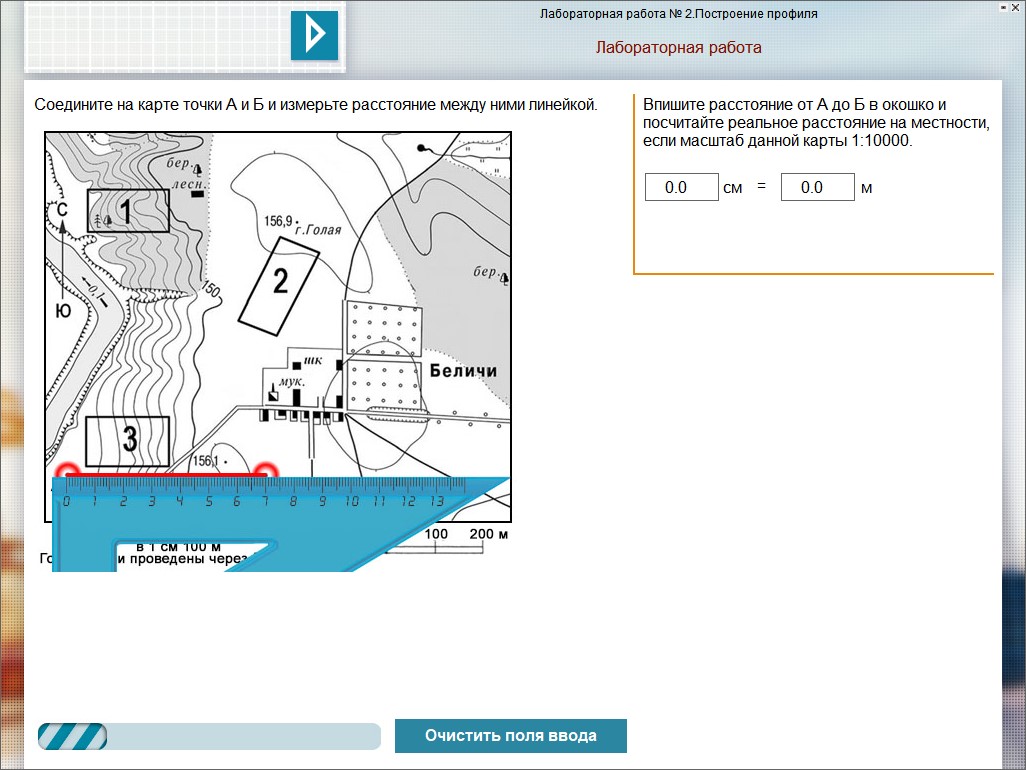Click the red line between the points
The width and height of the screenshot is (1026, 770).
pyautogui.click(x=165, y=475)
